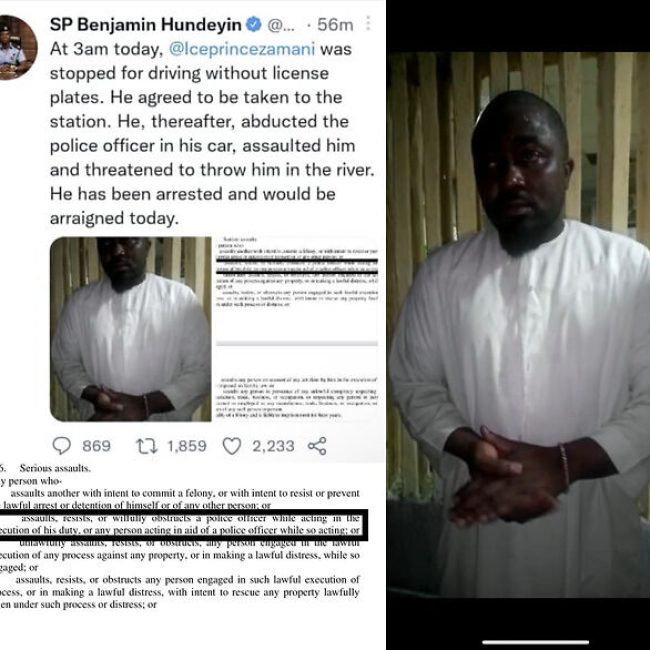Viewport: 650px width, 650px height.
Task: Click the Serious assaults section heading
Action: click(x=55, y=468)
